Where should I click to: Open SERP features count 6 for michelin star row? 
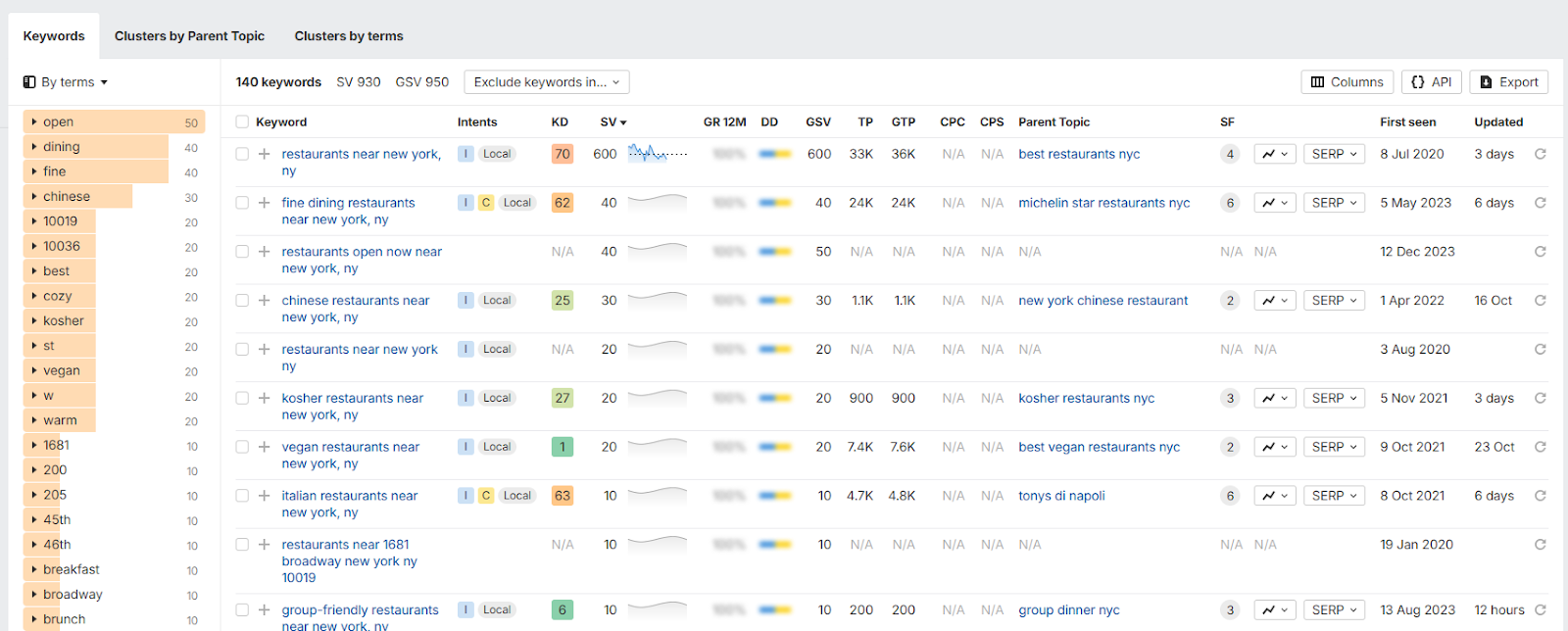(x=1230, y=203)
